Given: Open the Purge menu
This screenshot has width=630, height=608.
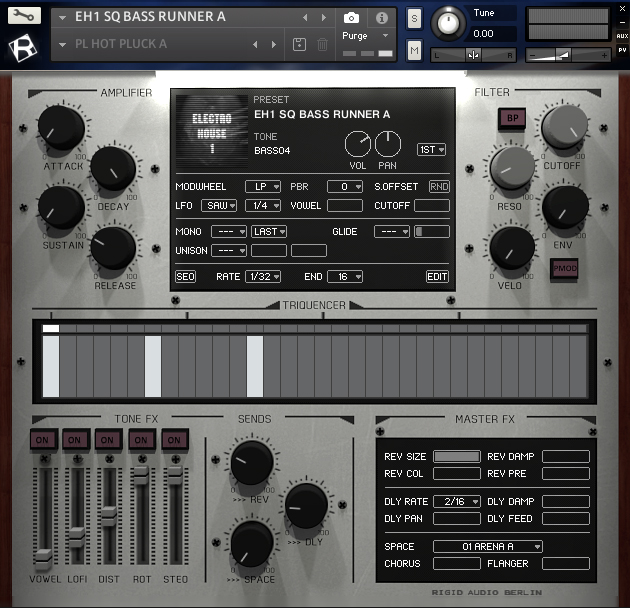Looking at the screenshot, I should (365, 36).
